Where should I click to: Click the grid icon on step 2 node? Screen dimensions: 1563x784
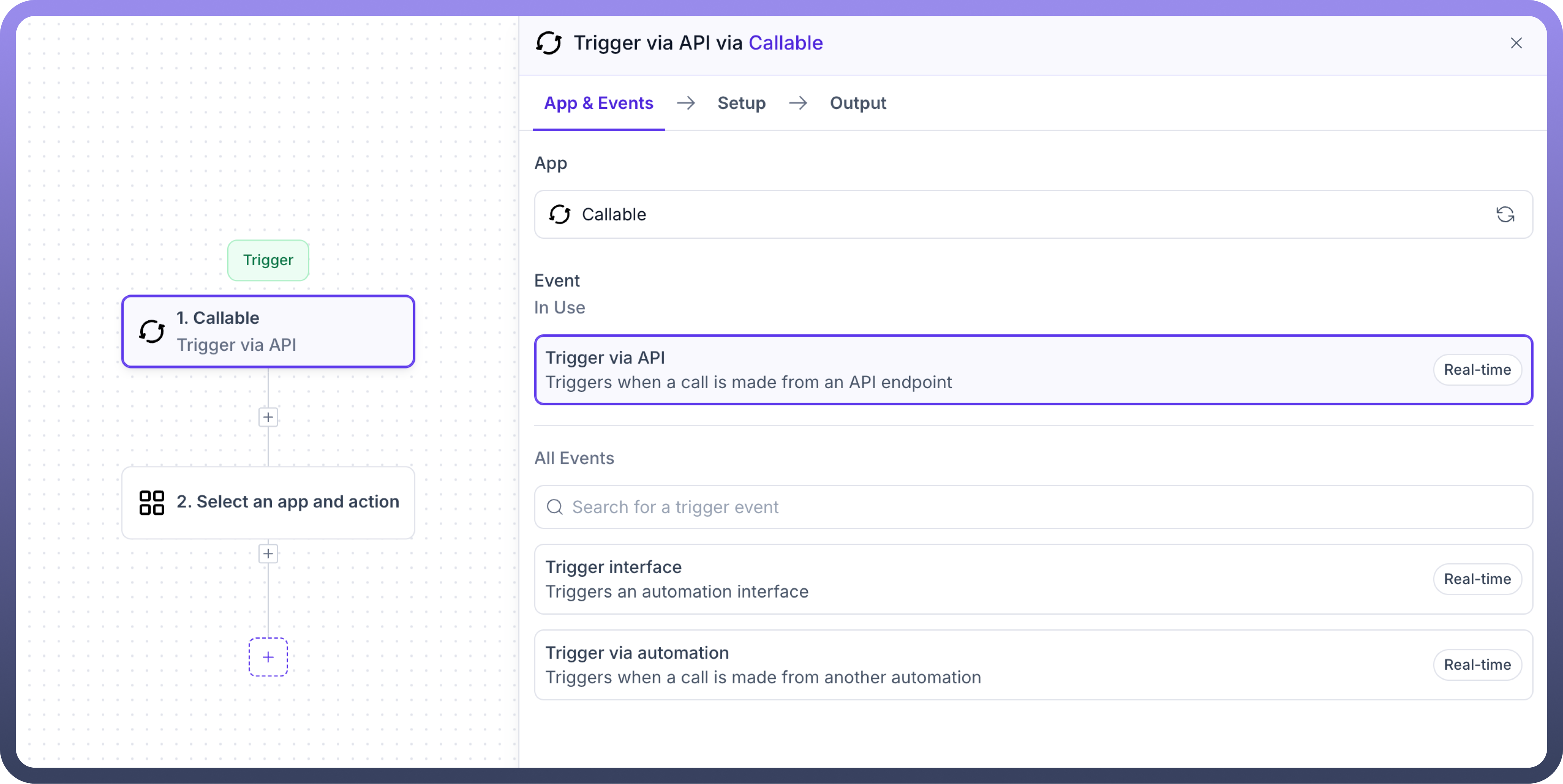[x=152, y=503]
